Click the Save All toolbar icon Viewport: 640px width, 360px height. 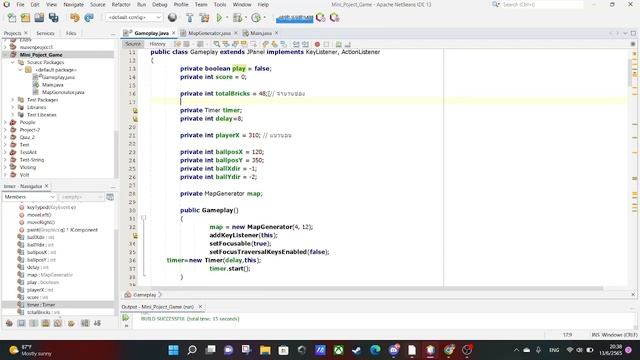(53, 18)
